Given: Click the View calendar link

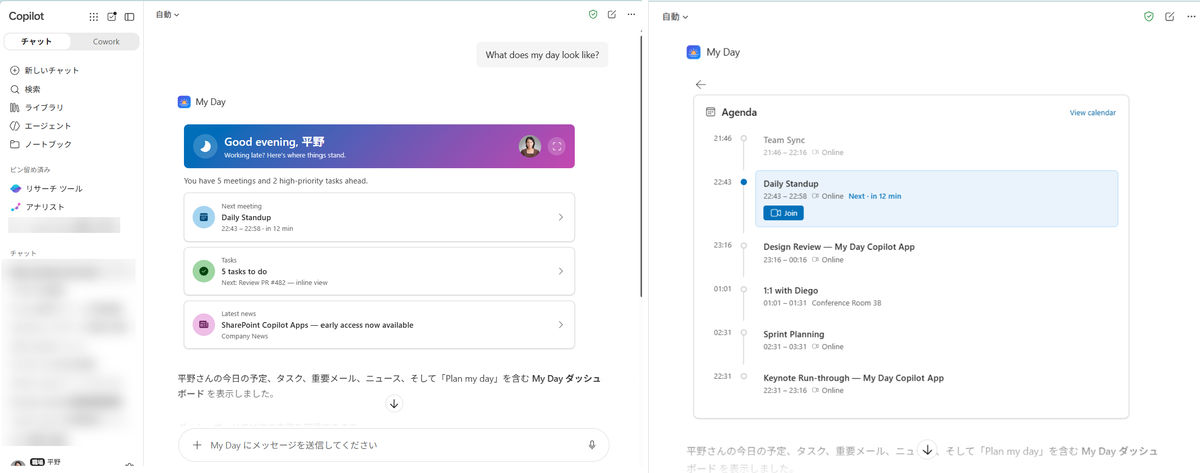Looking at the screenshot, I should [x=1092, y=113].
